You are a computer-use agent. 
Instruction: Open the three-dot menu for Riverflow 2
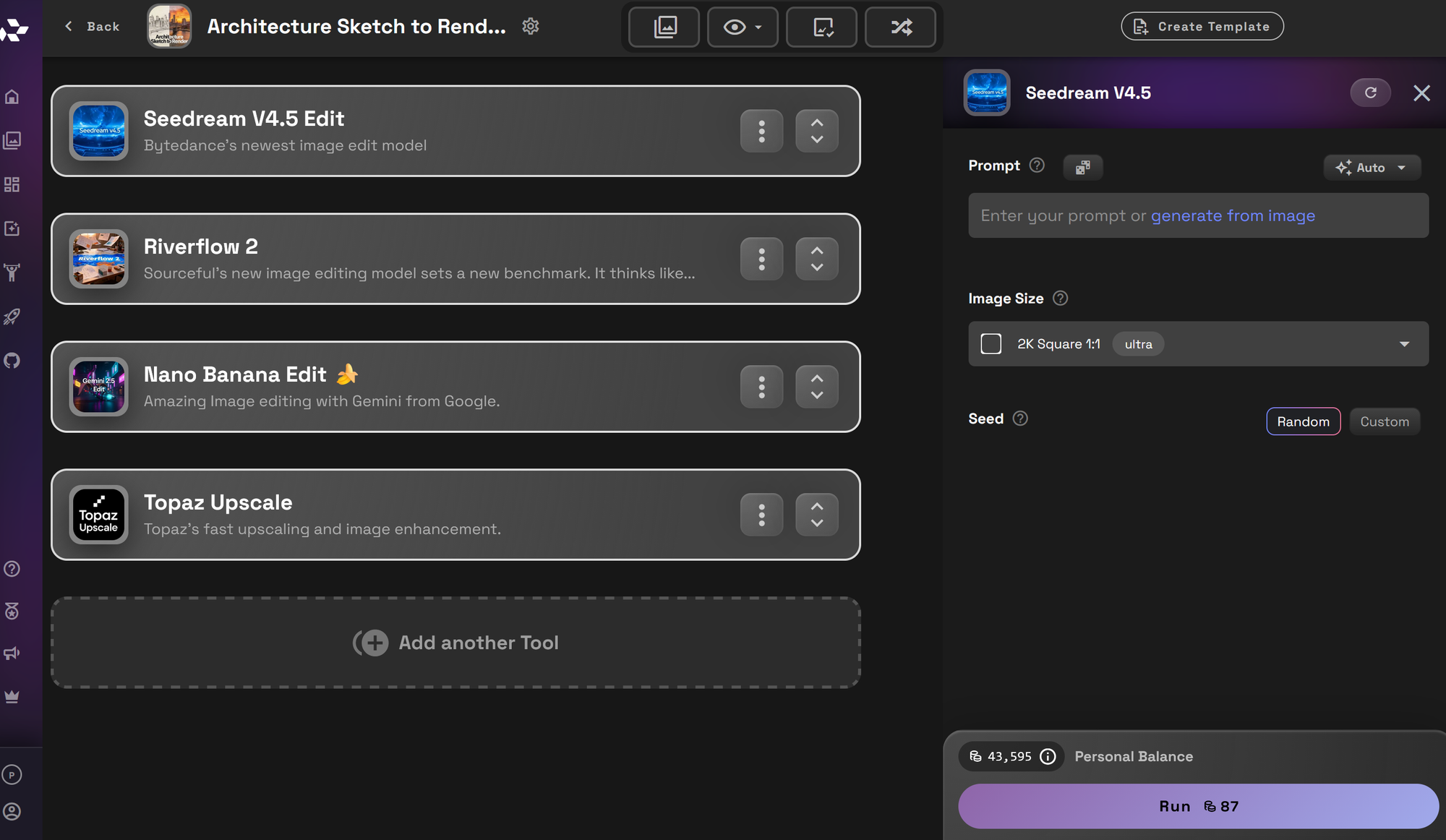click(761, 259)
